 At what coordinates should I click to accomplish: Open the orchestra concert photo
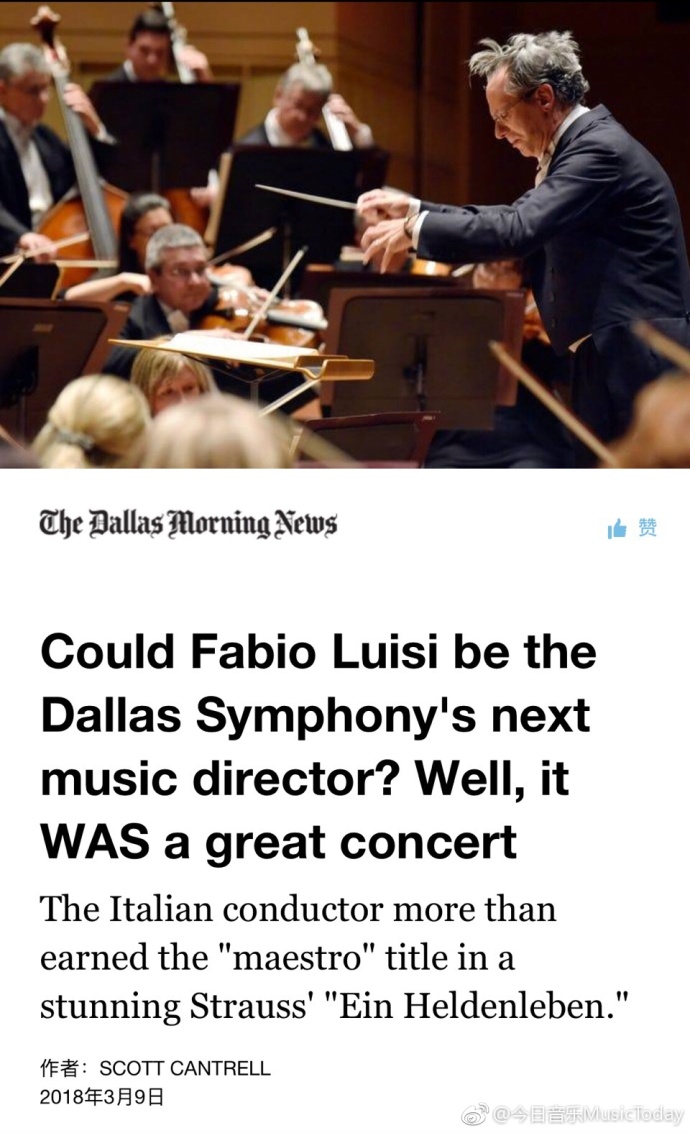pyautogui.click(x=345, y=234)
